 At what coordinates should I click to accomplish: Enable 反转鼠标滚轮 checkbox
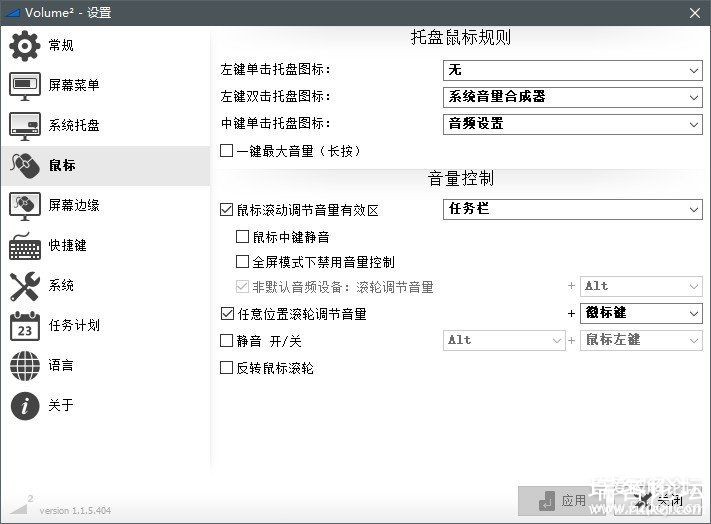pos(226,368)
